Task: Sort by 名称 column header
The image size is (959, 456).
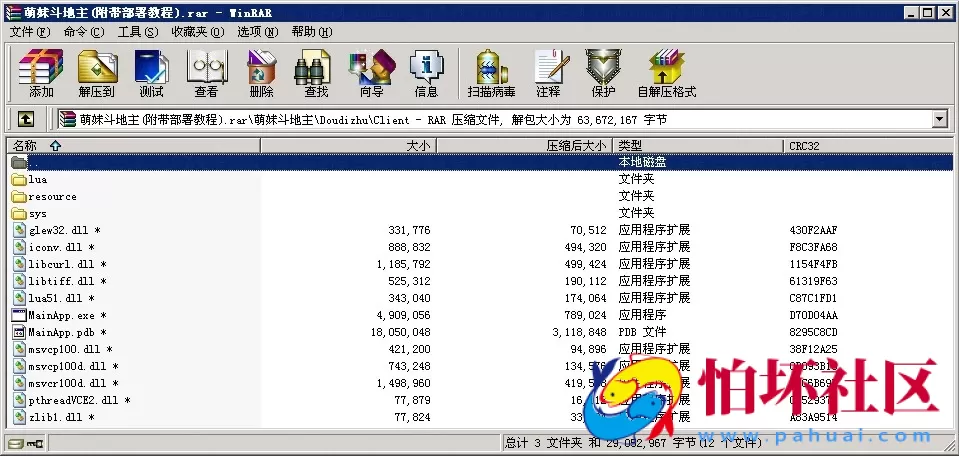Action: click(x=133, y=146)
